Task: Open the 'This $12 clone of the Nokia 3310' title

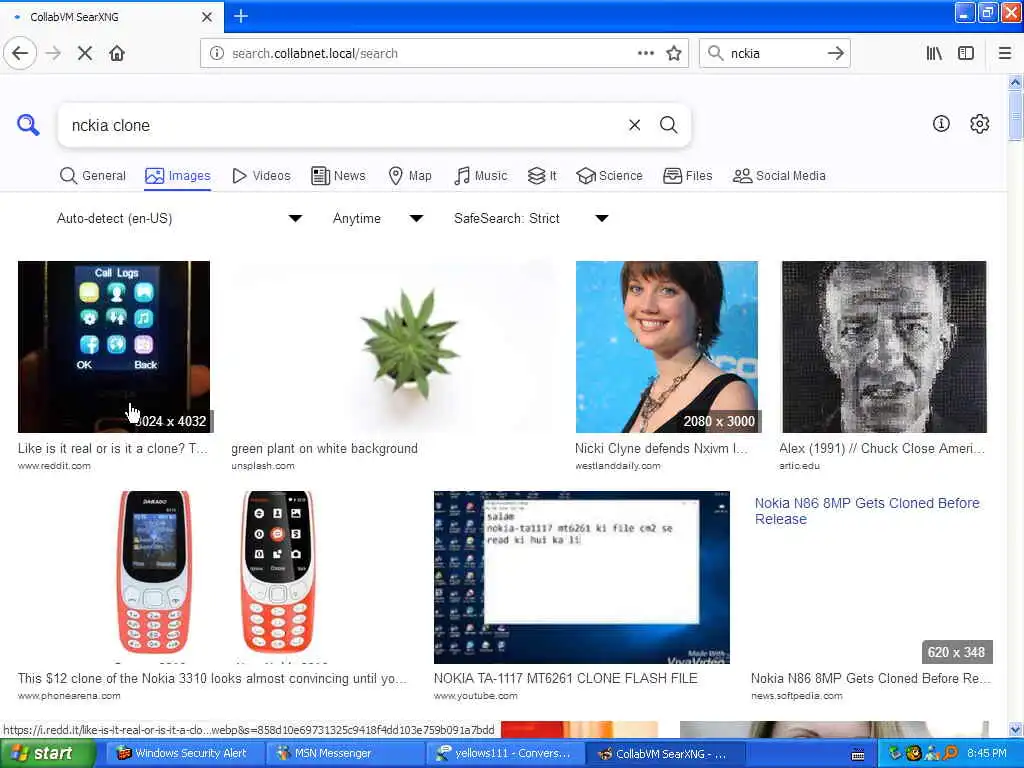Action: click(212, 679)
